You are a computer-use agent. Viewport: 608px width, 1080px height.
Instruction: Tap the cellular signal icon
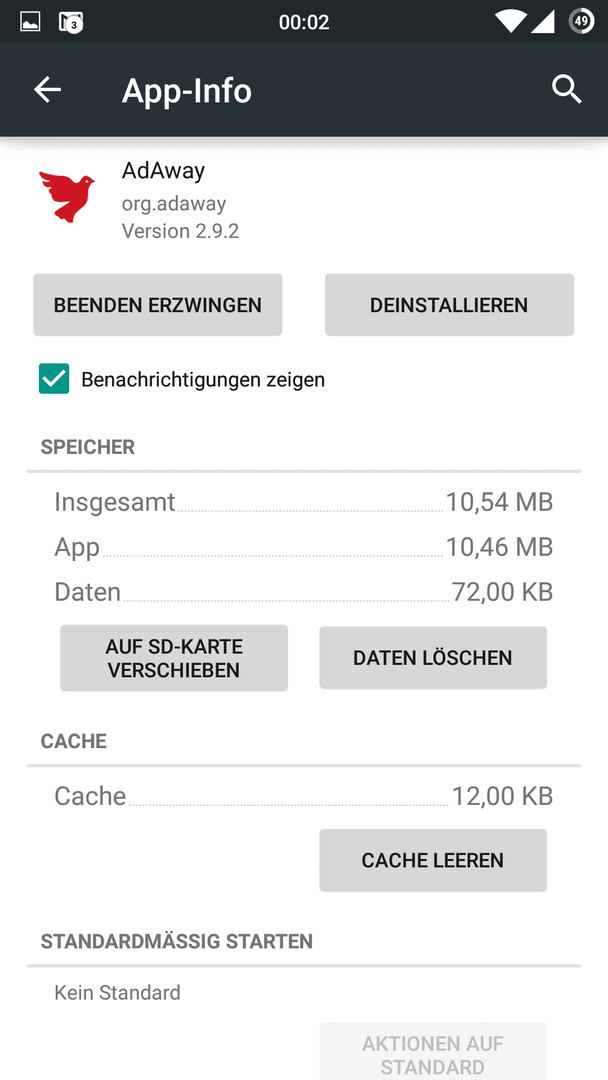[x=543, y=22]
